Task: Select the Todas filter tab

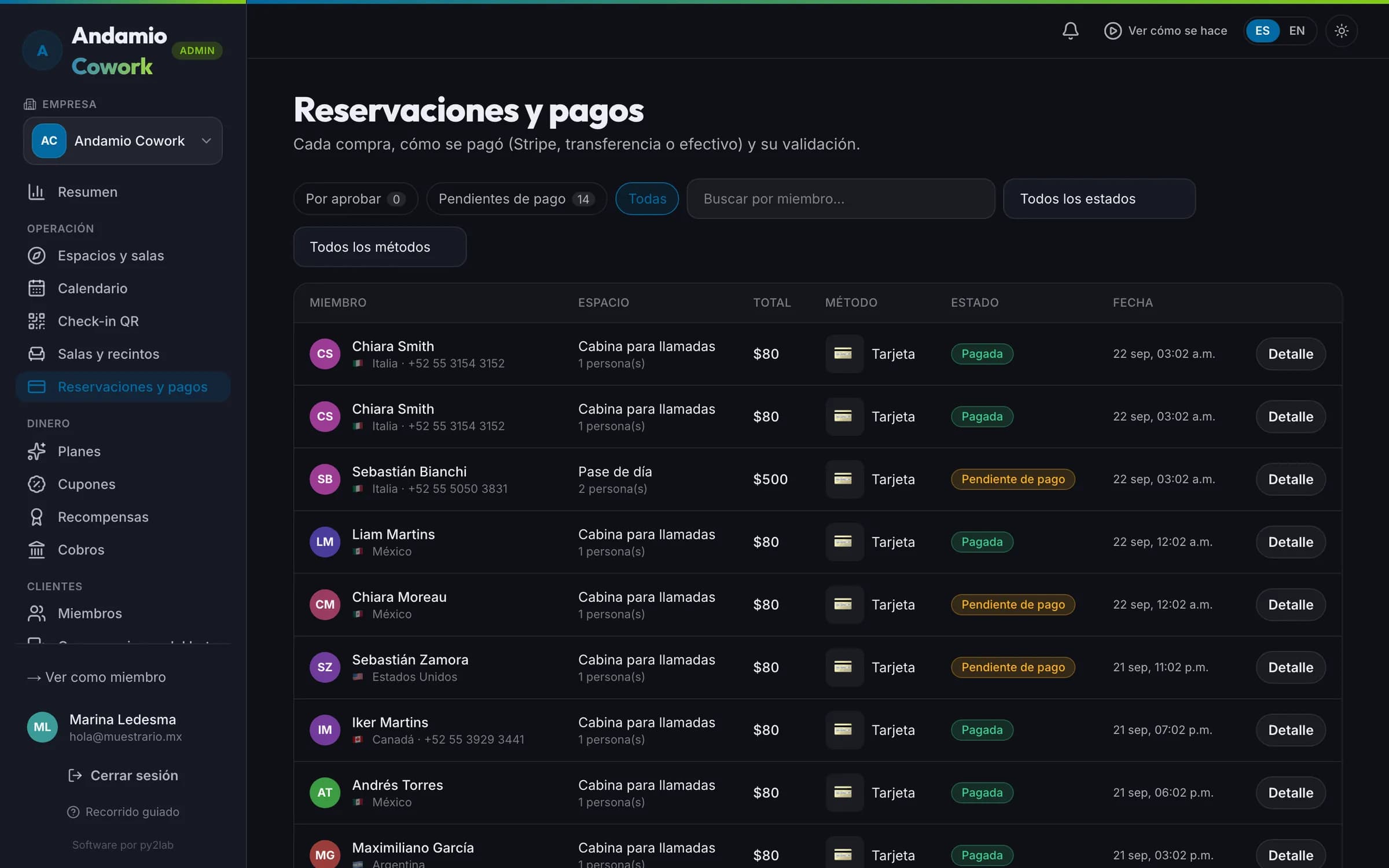Action: pos(647,198)
